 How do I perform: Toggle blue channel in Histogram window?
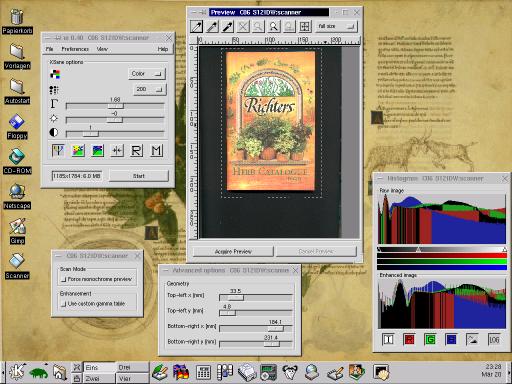click(x=451, y=339)
